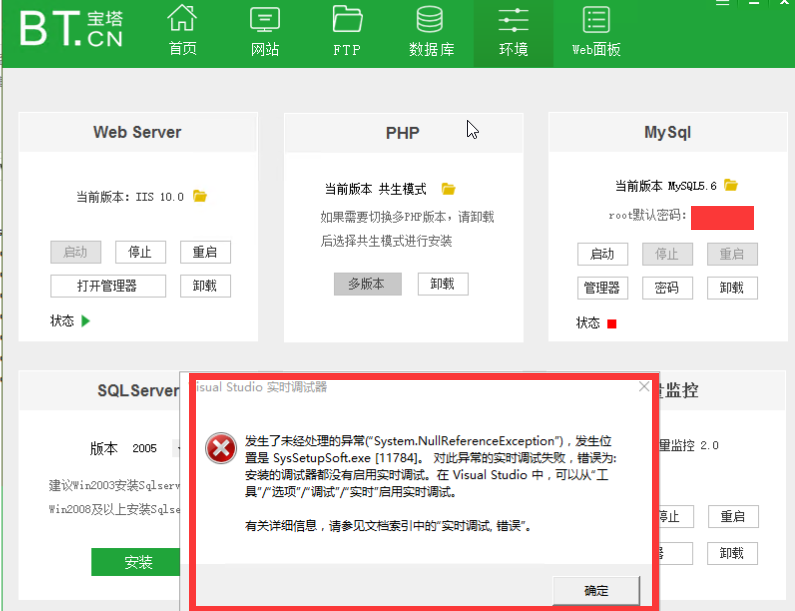This screenshot has height=611, width=795.
Task: Click the 'SQLServer' panel heading
Action: click(138, 390)
